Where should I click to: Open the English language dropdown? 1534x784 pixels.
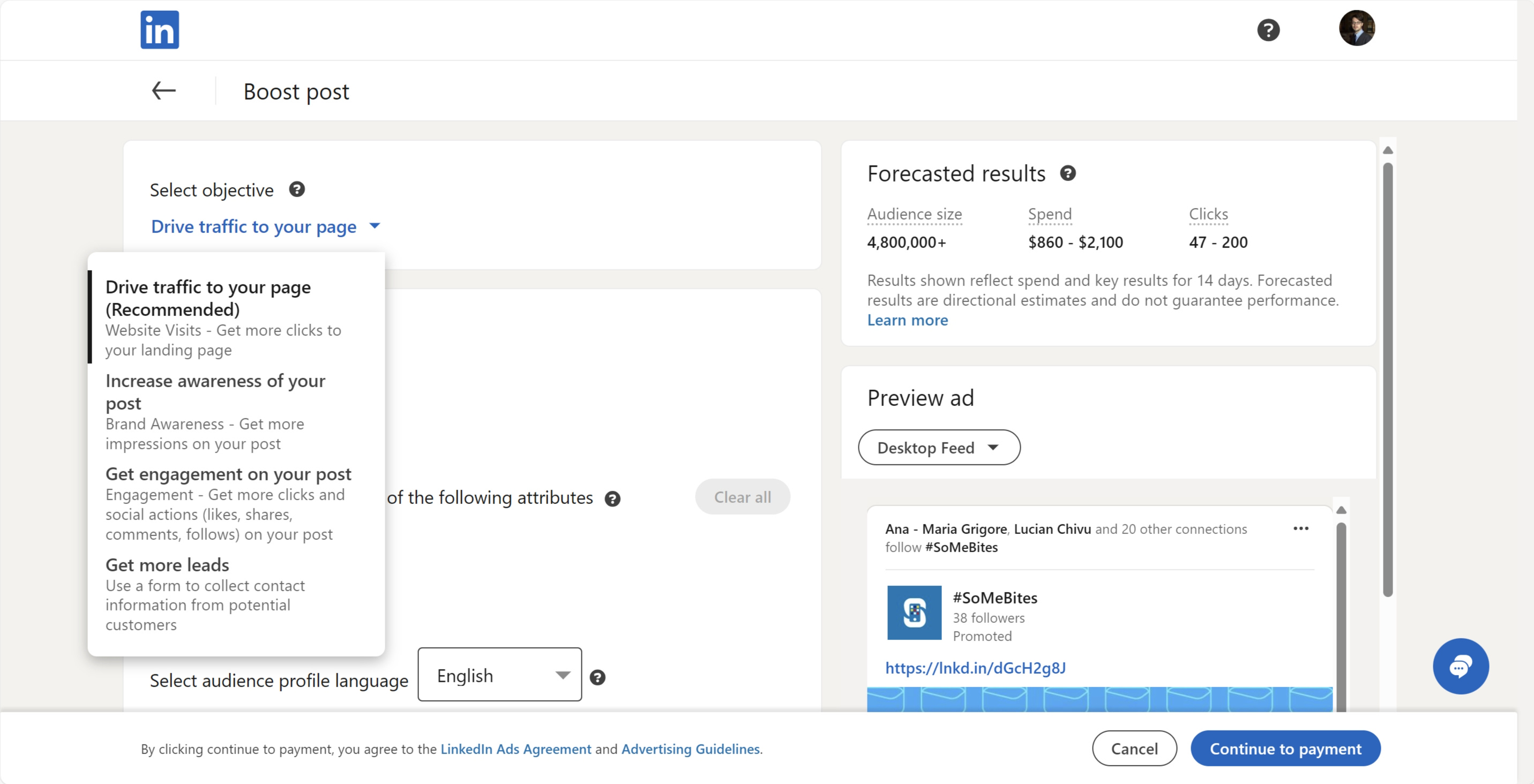pyautogui.click(x=499, y=674)
